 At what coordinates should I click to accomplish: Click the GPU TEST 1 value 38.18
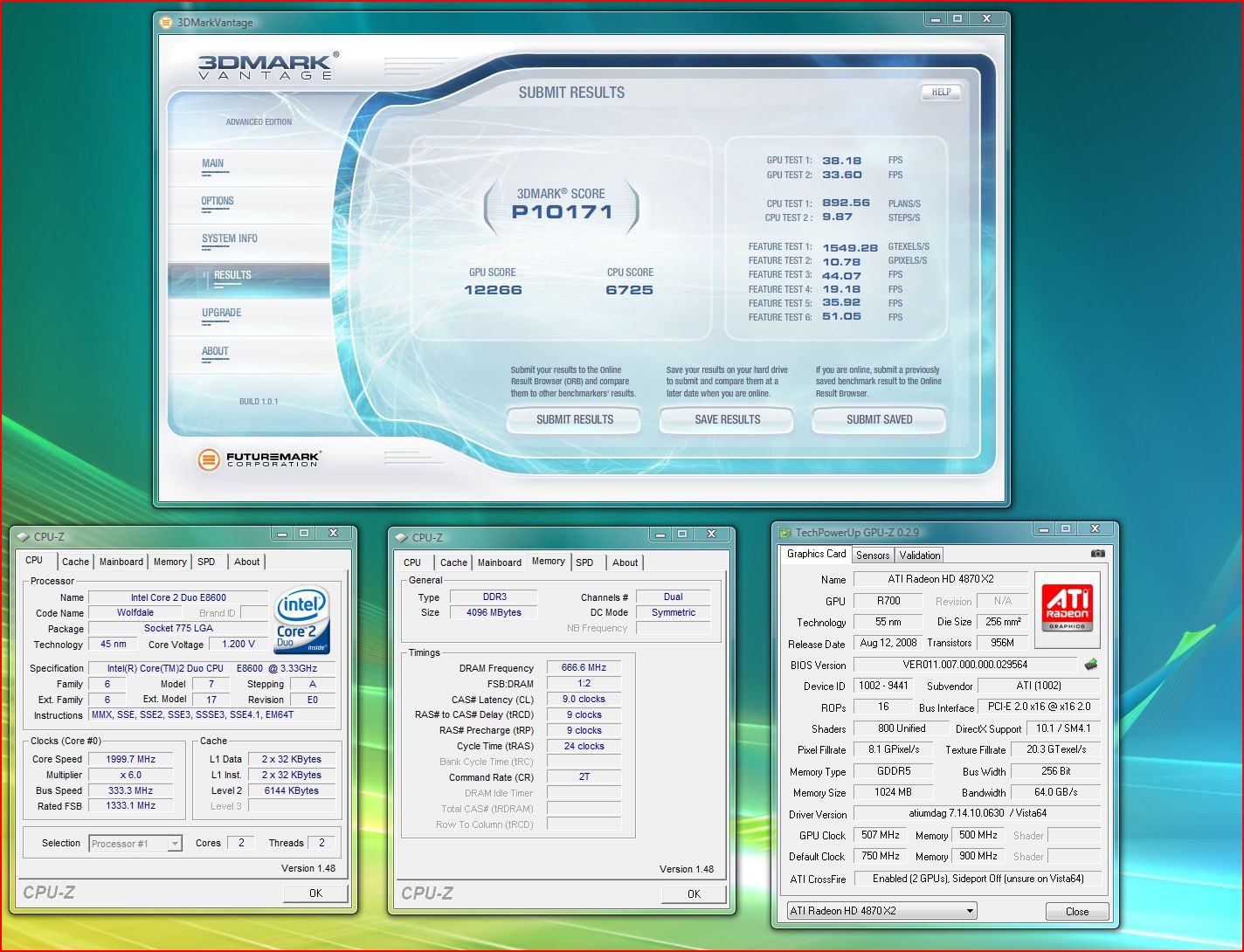pos(841,160)
